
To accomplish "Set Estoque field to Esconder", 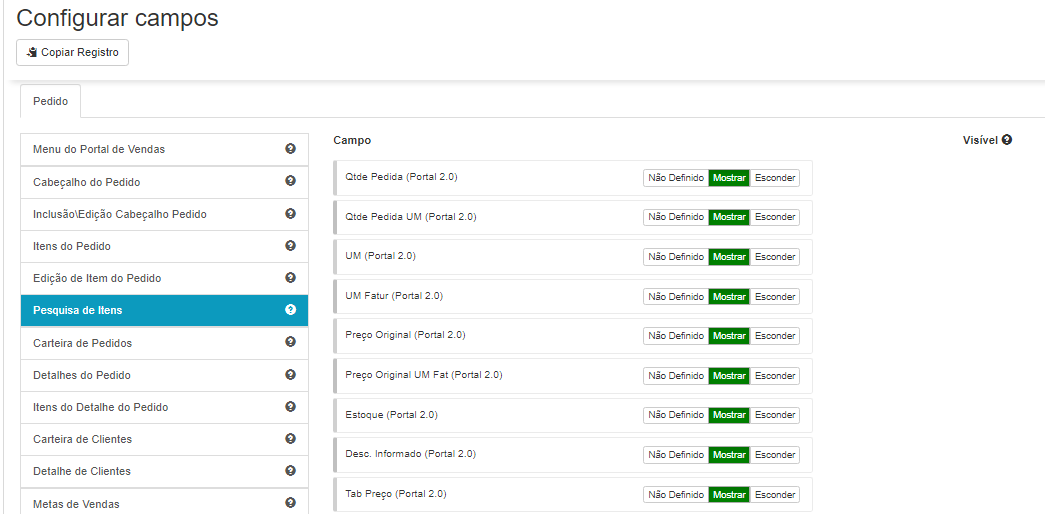I will pos(775,415).
